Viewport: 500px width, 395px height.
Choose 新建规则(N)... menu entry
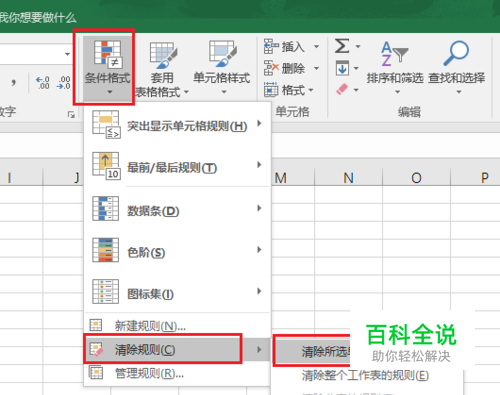177,325
